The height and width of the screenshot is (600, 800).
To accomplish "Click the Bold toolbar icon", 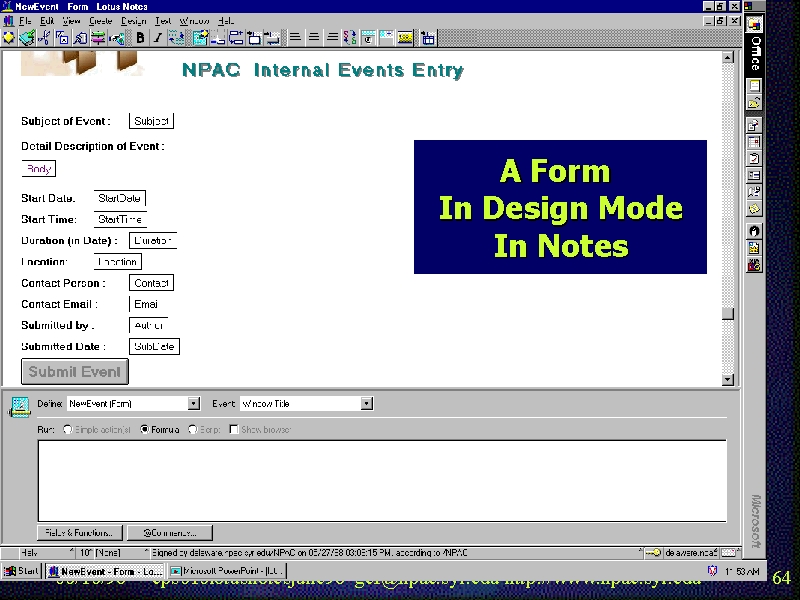I will coord(140,38).
